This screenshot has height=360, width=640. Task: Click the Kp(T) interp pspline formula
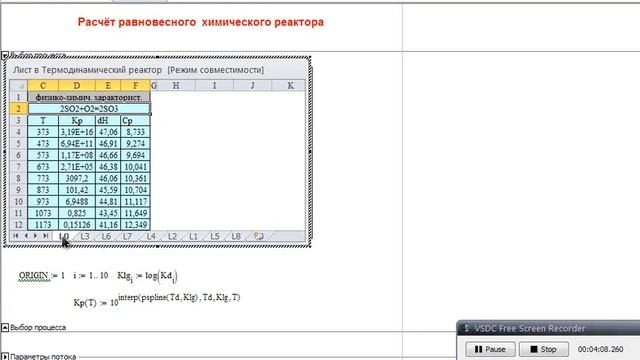157,300
